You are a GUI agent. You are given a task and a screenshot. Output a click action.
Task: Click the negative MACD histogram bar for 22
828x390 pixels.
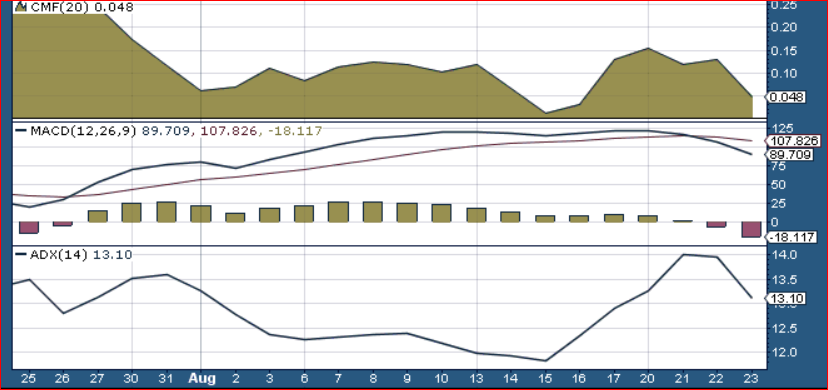click(x=717, y=224)
